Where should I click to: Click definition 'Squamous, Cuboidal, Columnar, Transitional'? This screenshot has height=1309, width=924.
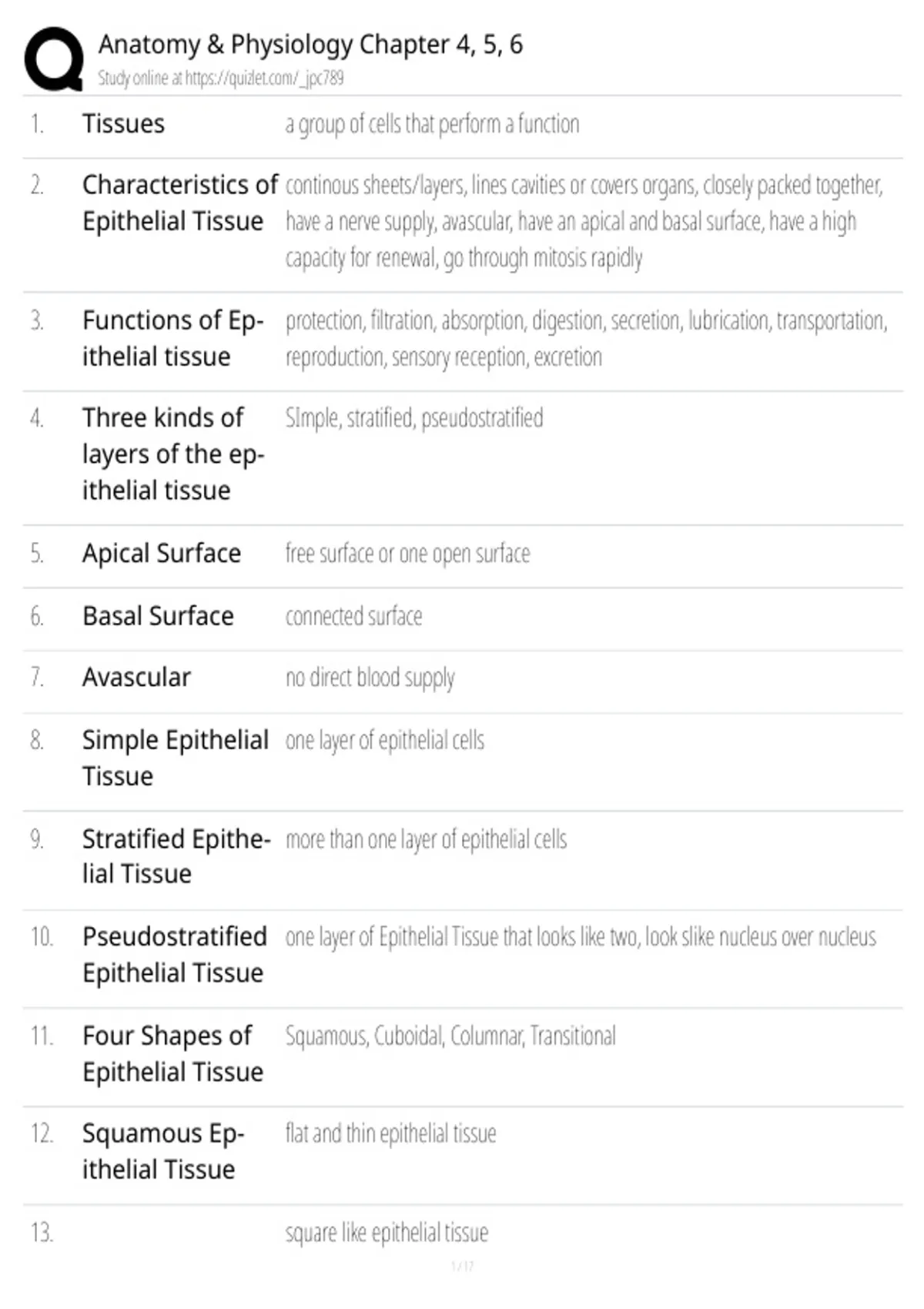pyautogui.click(x=450, y=1036)
